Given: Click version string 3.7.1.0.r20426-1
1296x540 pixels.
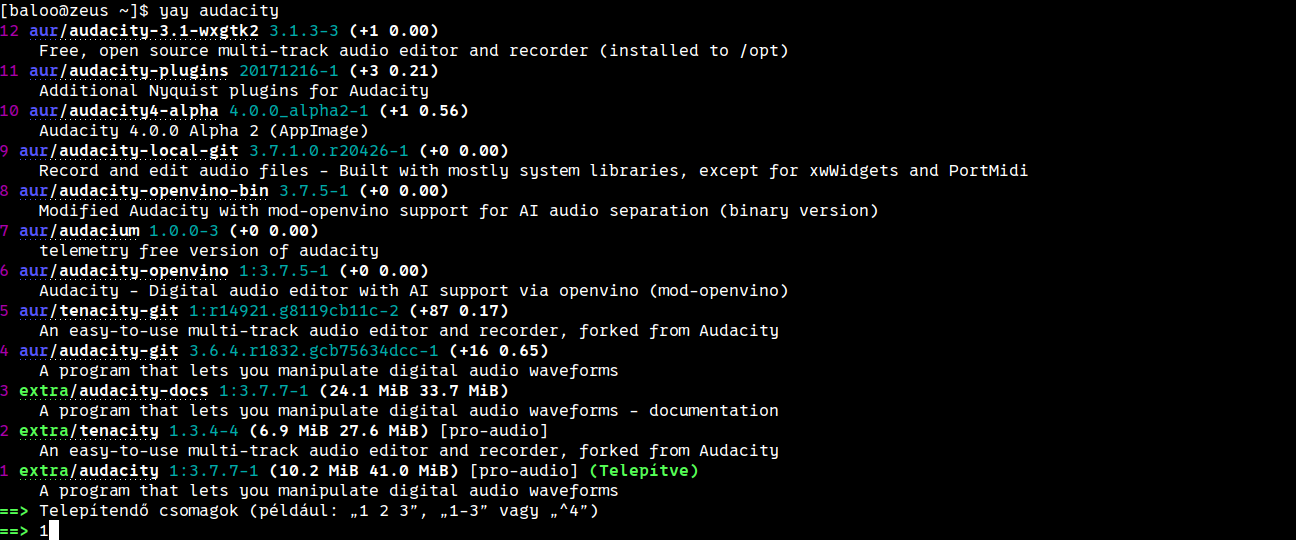Looking at the screenshot, I should (x=329, y=151).
